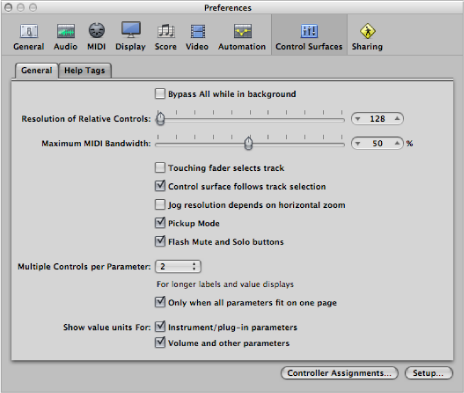This screenshot has width=464, height=393.
Task: Click the 'Maximum MIDI Bandwidth:' label
Action: click(x=96, y=143)
